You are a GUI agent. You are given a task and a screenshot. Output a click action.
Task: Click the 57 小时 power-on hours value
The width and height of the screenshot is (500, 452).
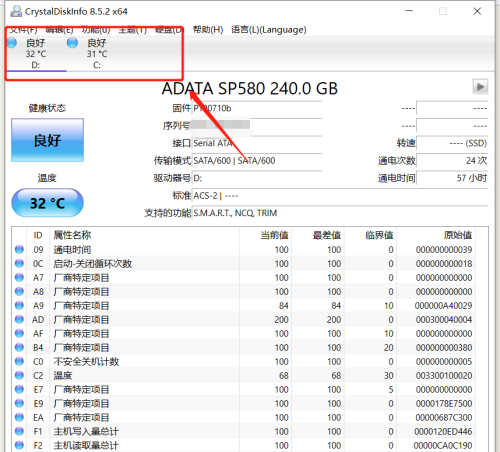(452, 178)
